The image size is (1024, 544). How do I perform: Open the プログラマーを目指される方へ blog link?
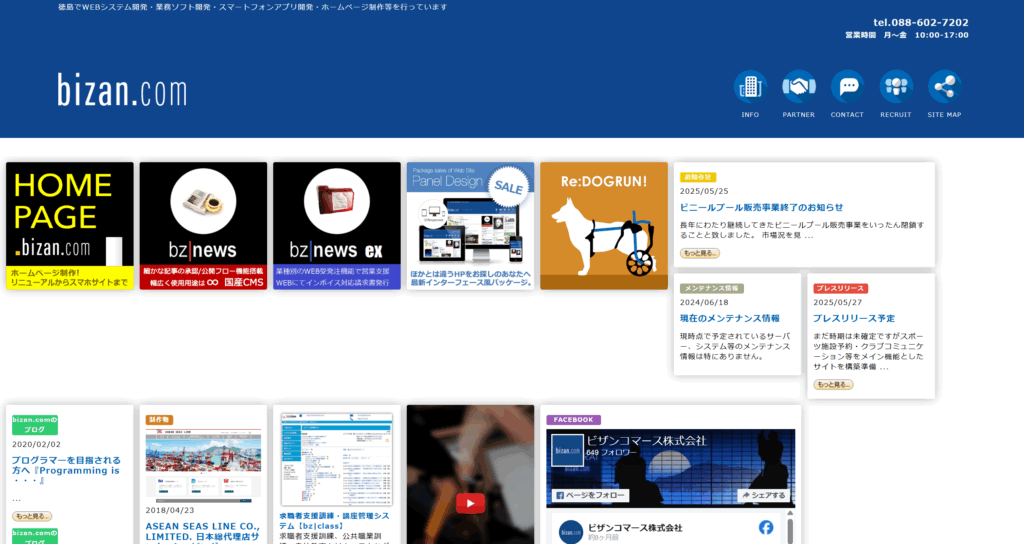click(67, 470)
